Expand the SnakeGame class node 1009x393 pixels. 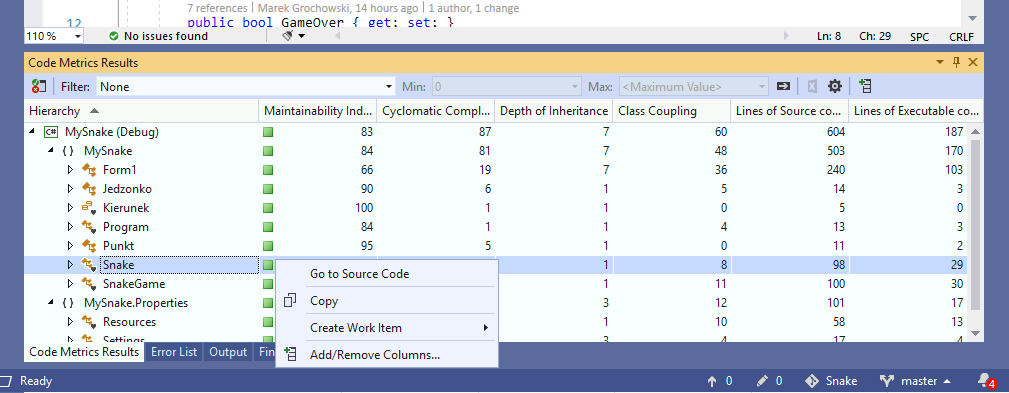71,284
